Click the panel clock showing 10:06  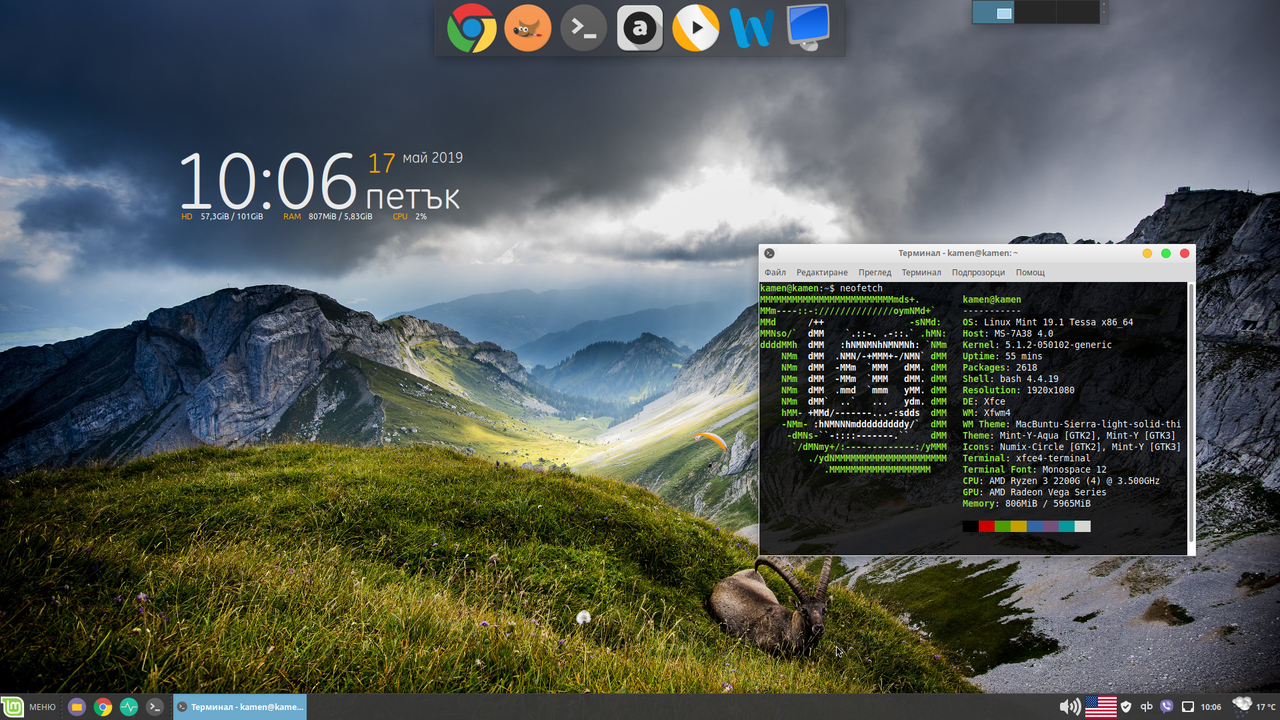(x=1211, y=707)
